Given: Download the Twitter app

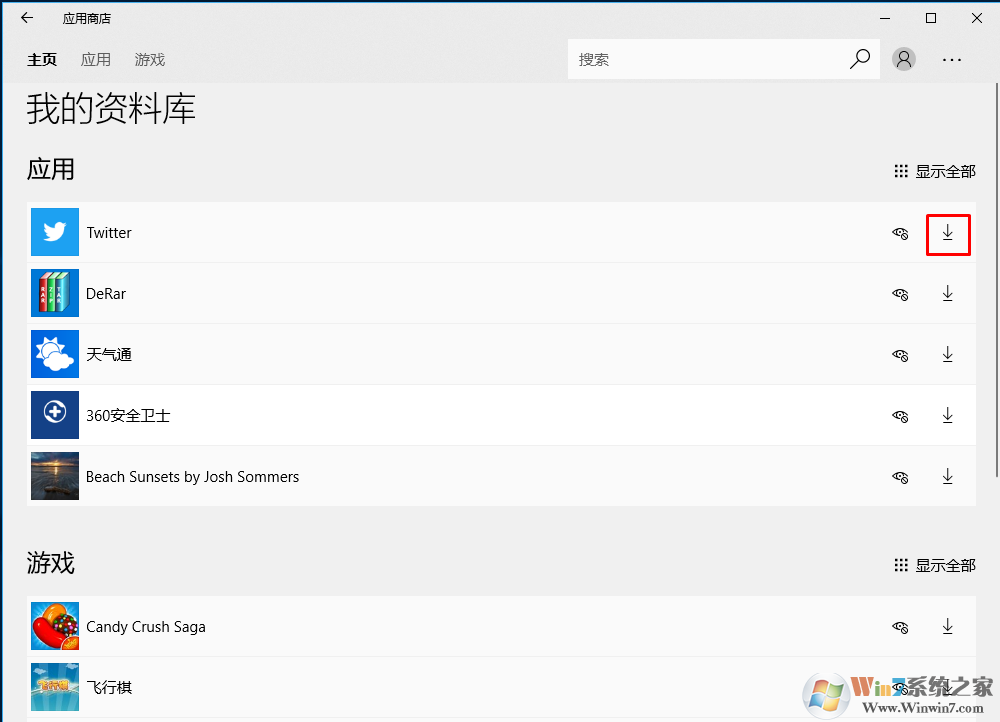Looking at the screenshot, I should coord(948,233).
